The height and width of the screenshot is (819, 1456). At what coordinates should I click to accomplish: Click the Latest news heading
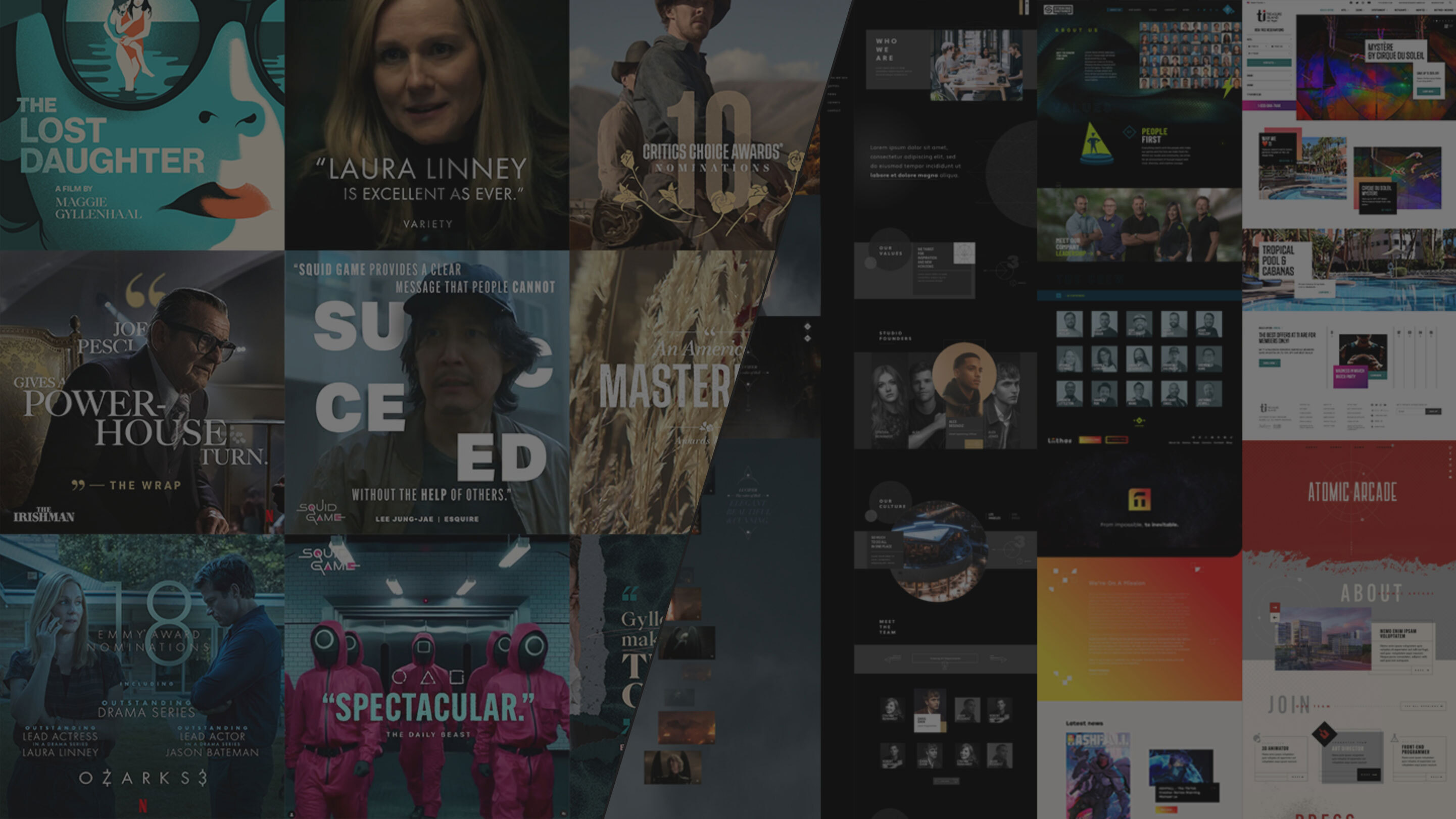(1084, 723)
